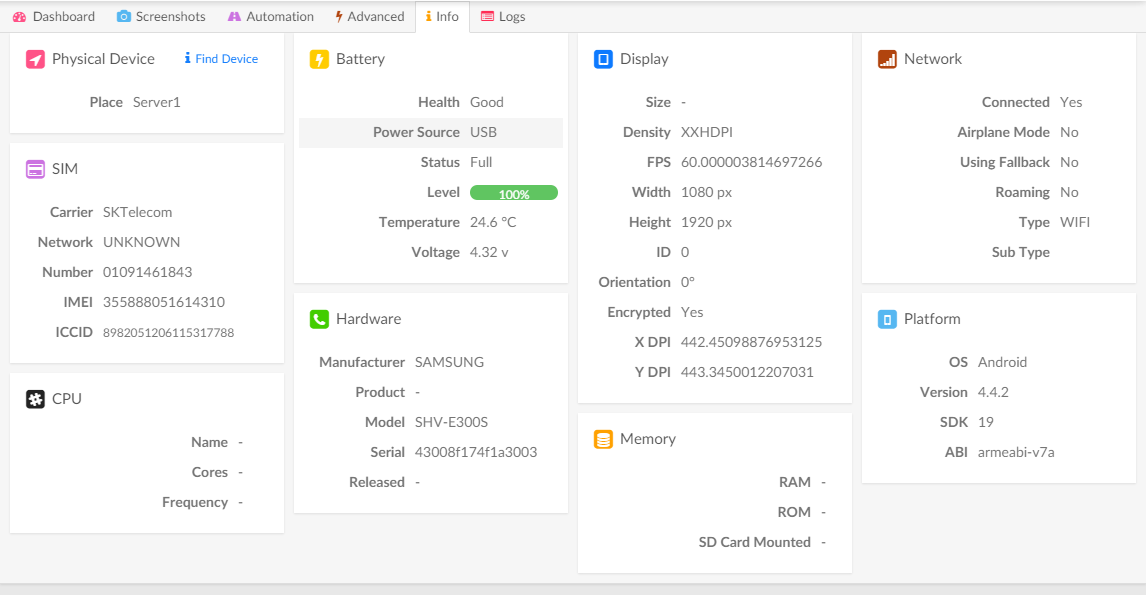This screenshot has height=595, width=1146.
Task: Click the Power Source value USB
Action: [x=483, y=132]
